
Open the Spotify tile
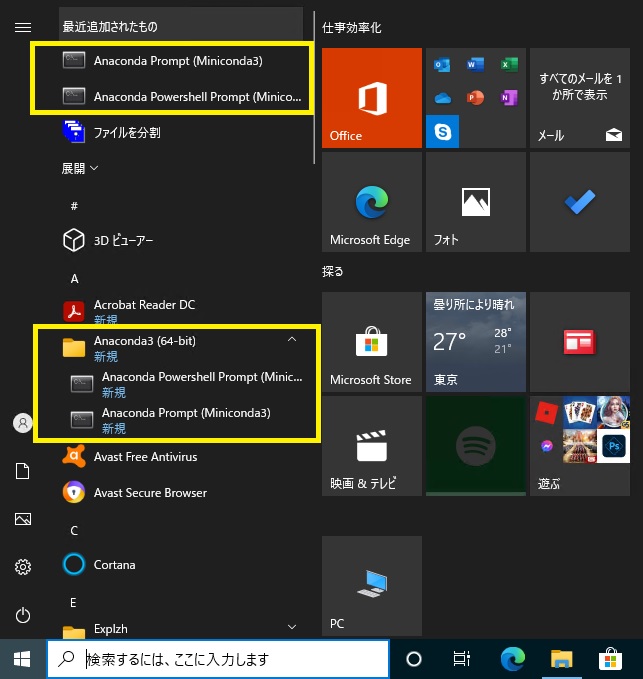coord(476,446)
